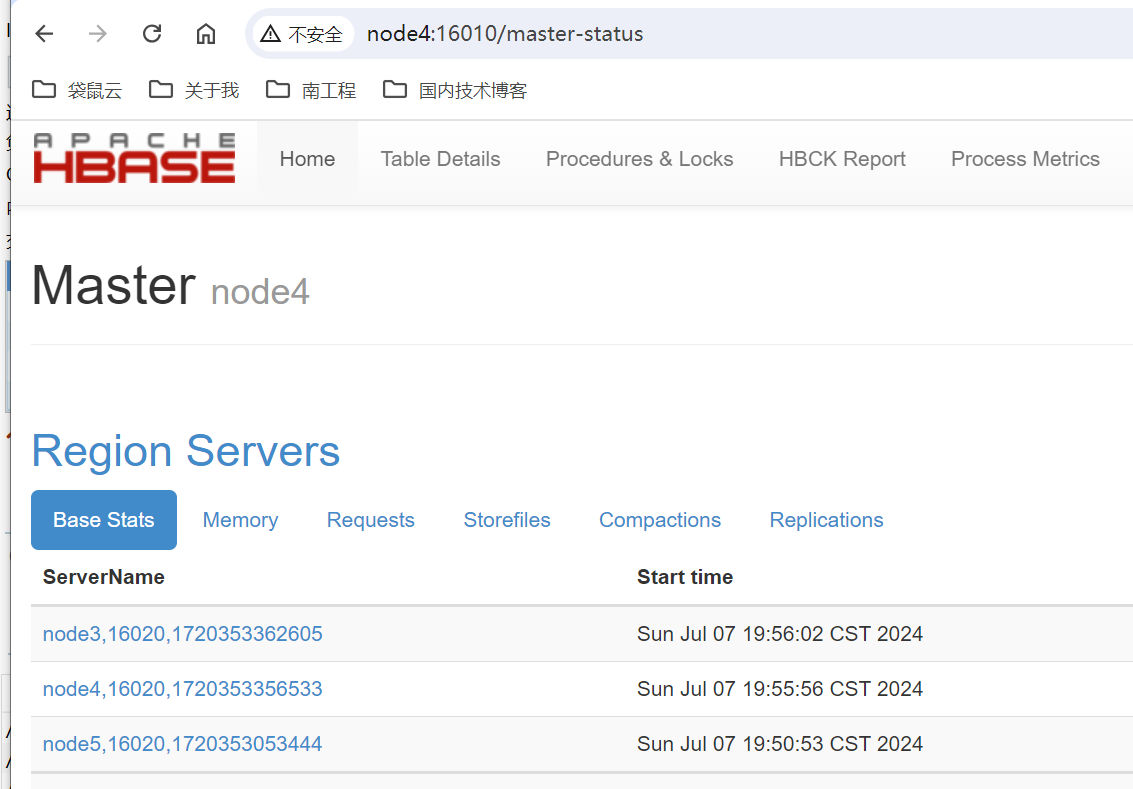Switch to the Requests tab
1133x789 pixels.
pos(371,520)
